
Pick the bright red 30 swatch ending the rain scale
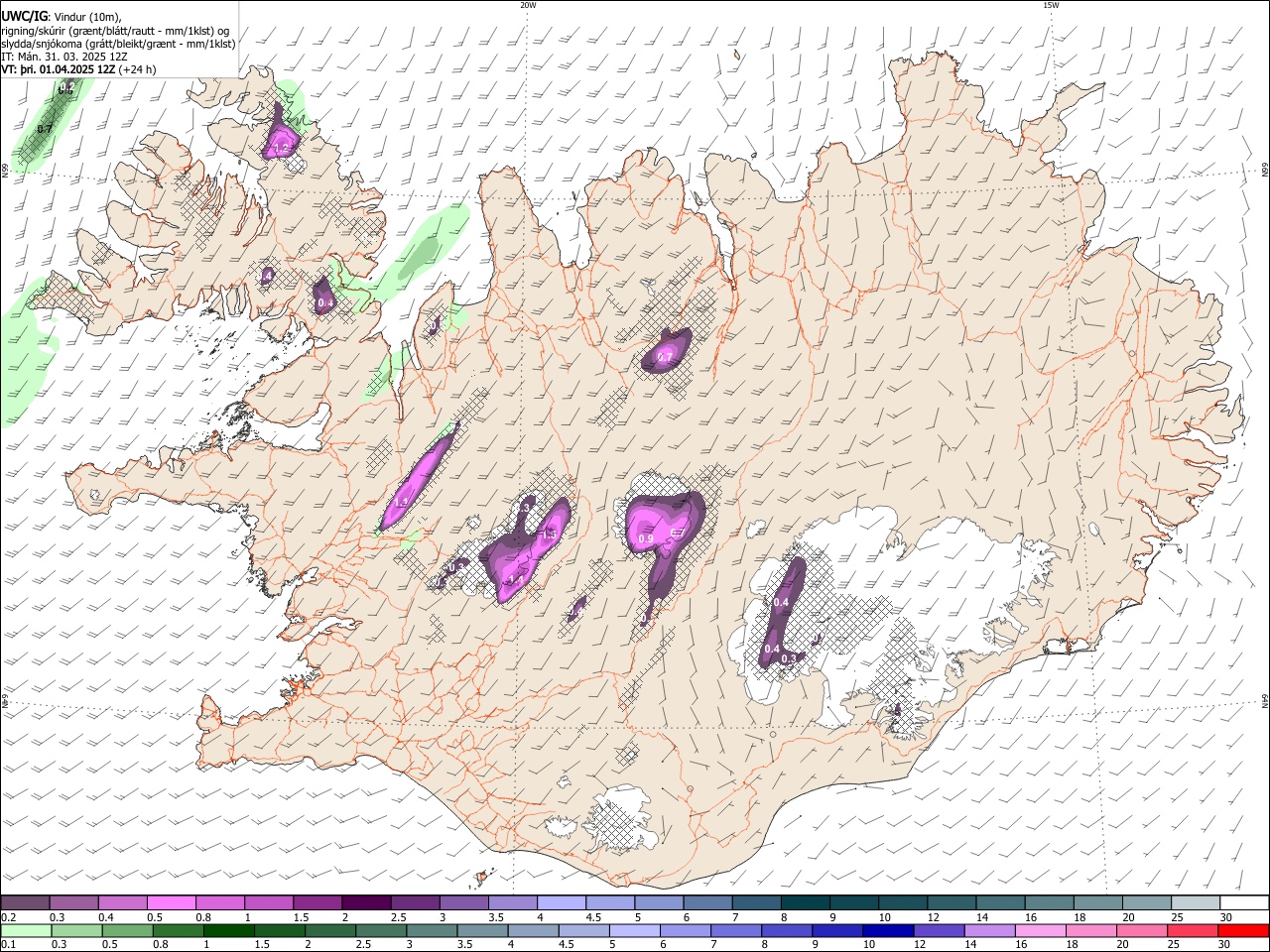[1243, 930]
